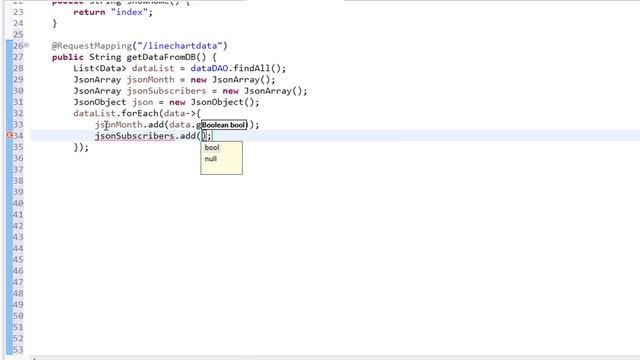The width and height of the screenshot is (640, 360).
Task: Click the "Boolean bool" parameter hint box
Action: click(x=224, y=125)
